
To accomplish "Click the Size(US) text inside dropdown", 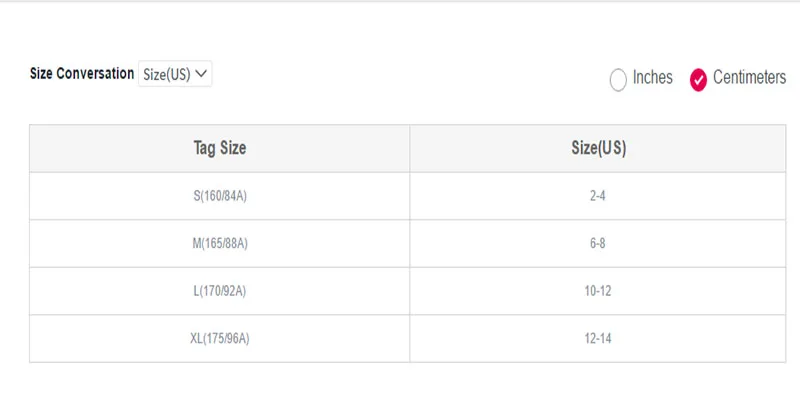I will [x=166, y=74].
